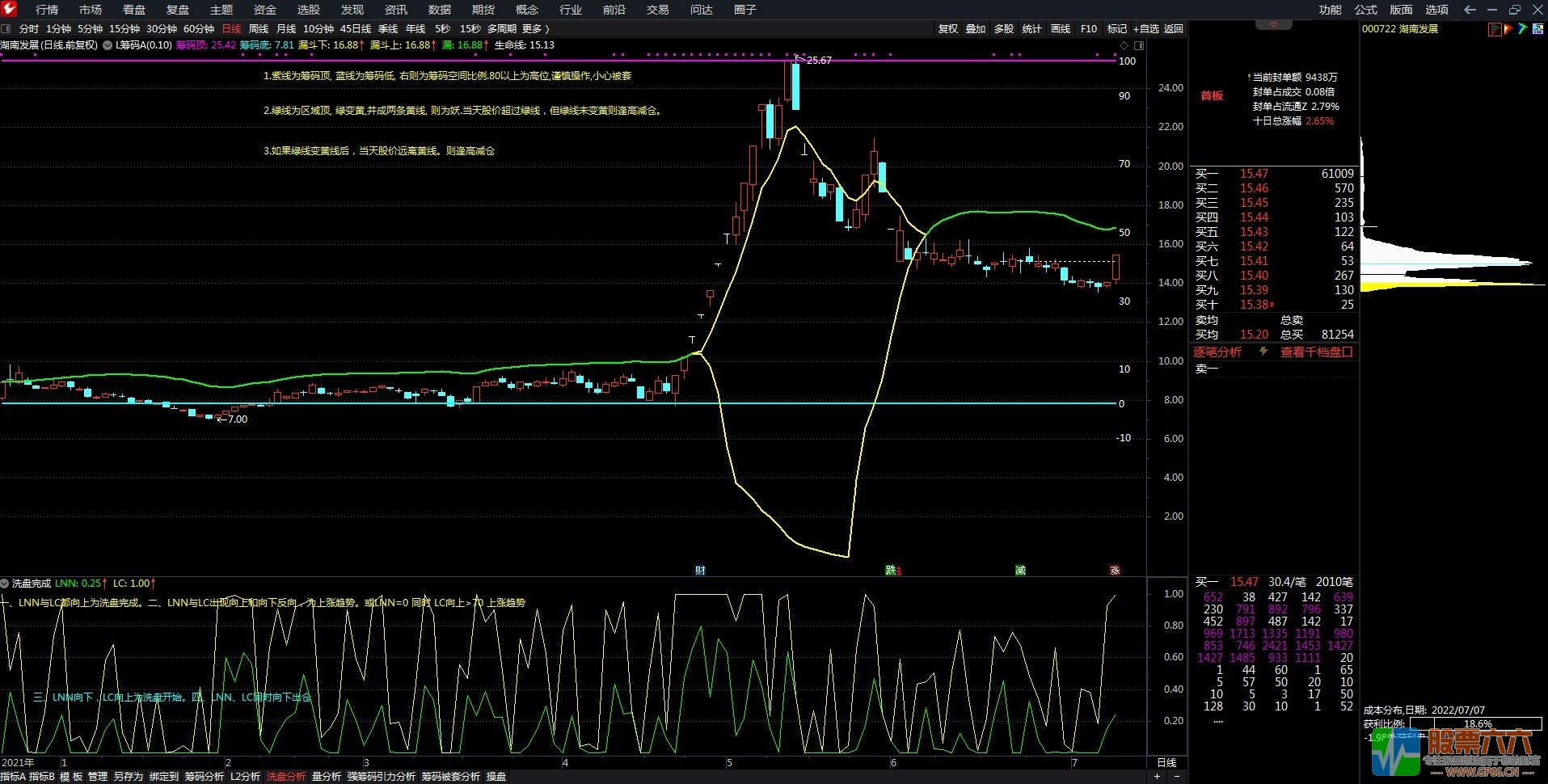
Task: Open the 画线 drawing tools
Action: [x=1061, y=28]
